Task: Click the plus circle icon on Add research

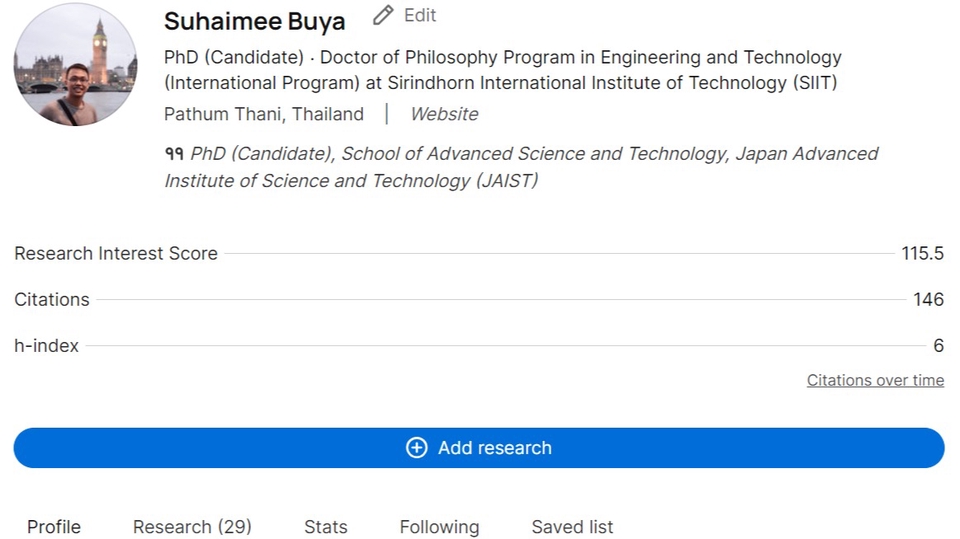Action: tap(417, 448)
